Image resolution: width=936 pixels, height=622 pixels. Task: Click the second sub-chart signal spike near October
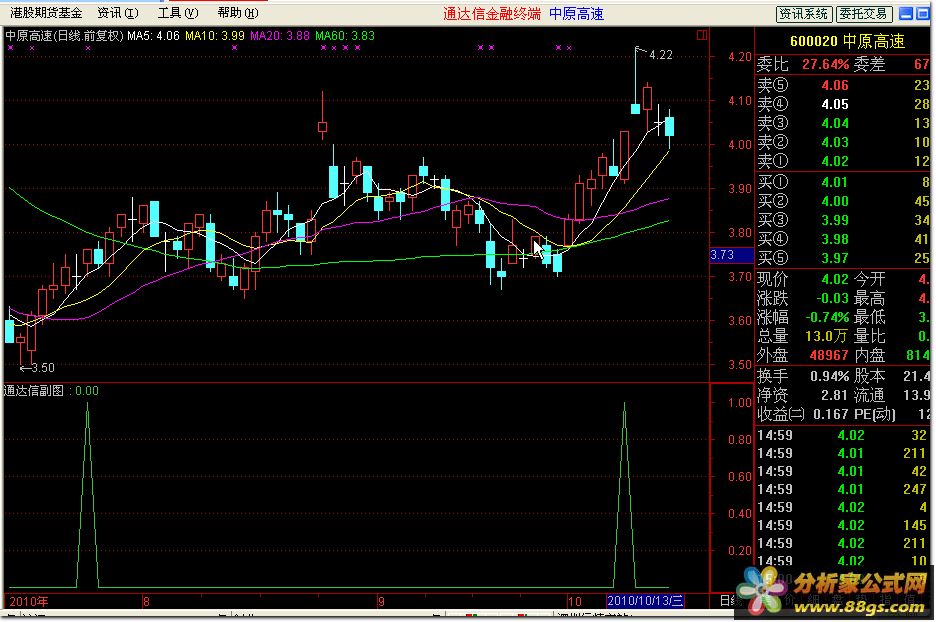[x=624, y=495]
